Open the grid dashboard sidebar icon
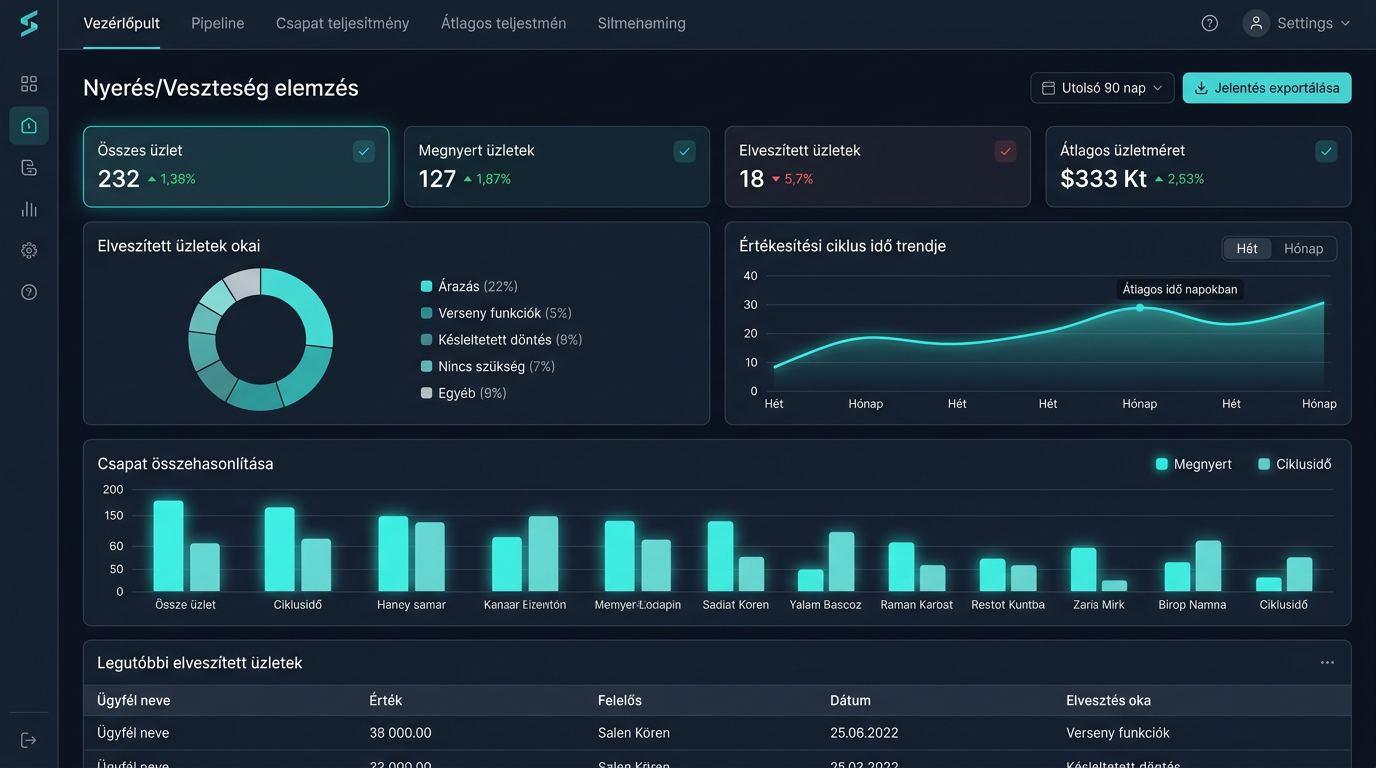 [x=29, y=84]
